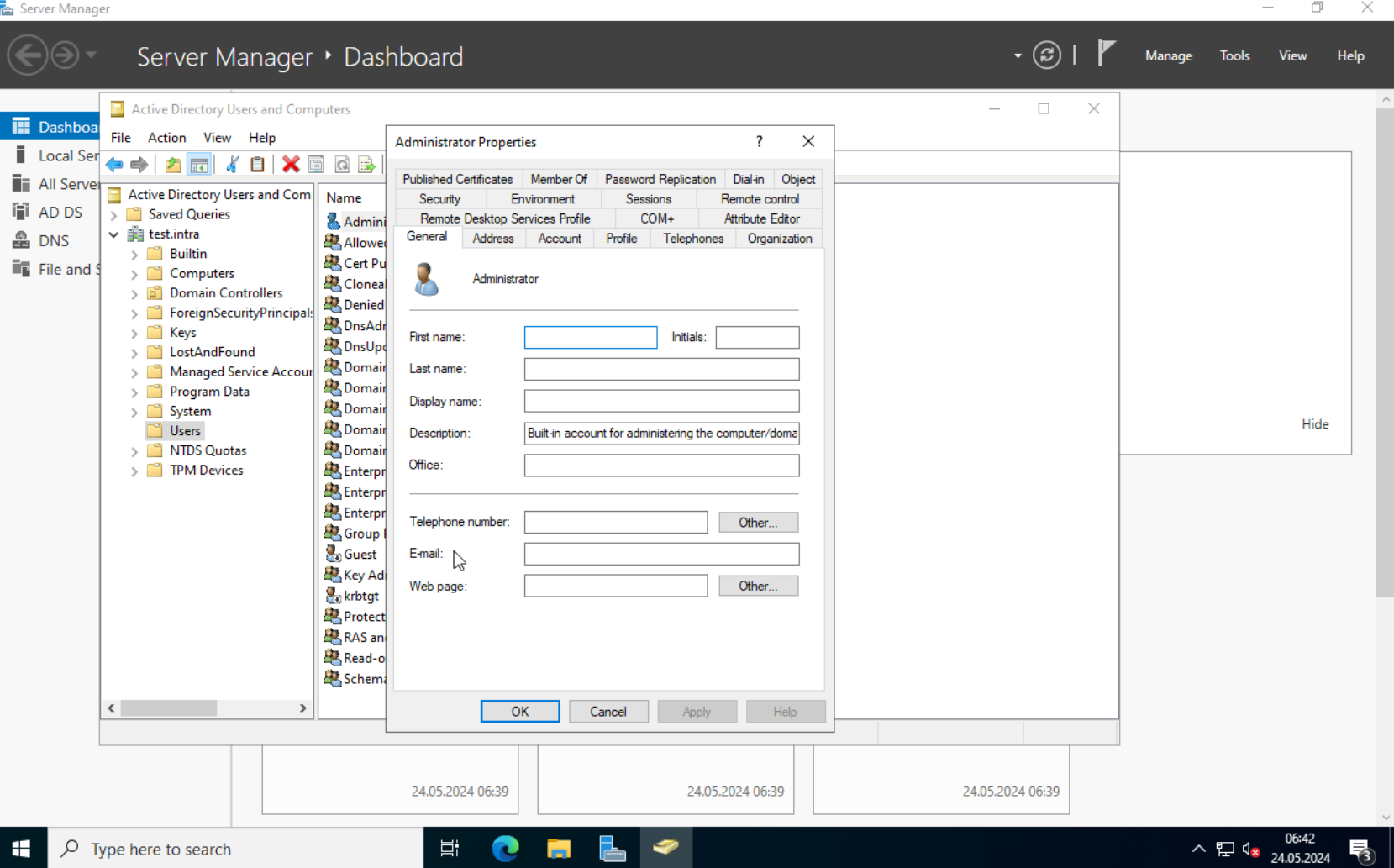Screen dimensions: 1394x868
Task: Click the Up one level folder icon
Action: click(x=173, y=165)
